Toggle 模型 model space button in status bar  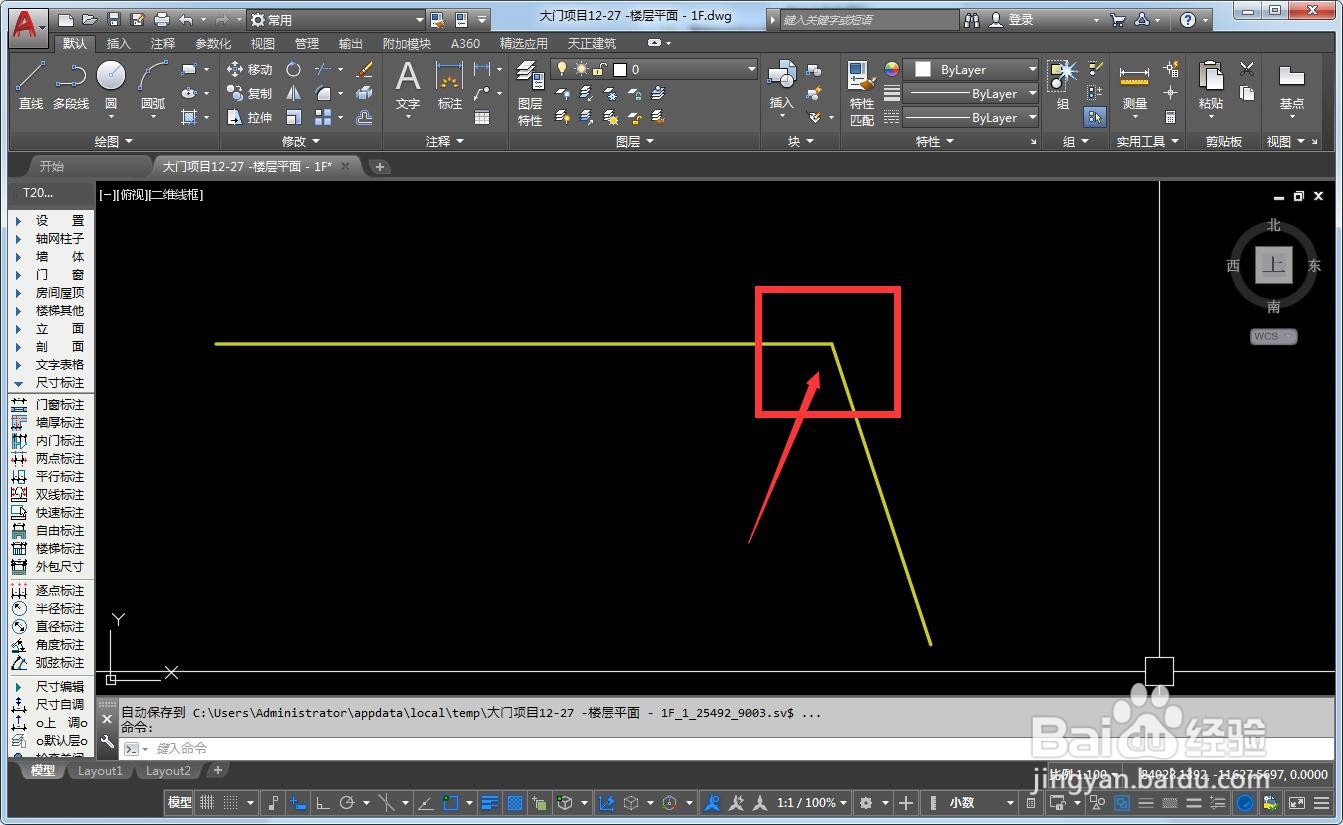tap(180, 802)
